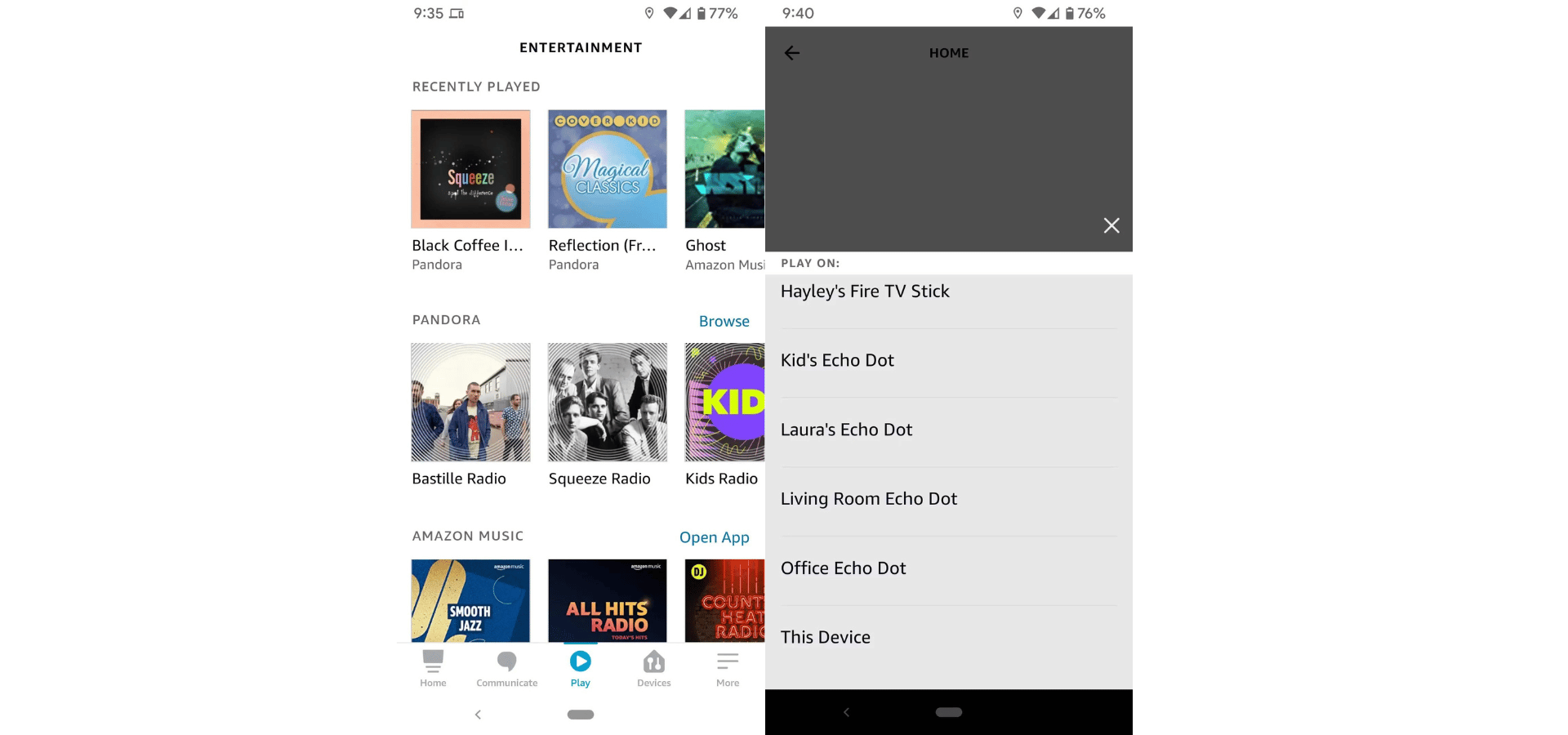Viewport: 1568px width, 735px height.
Task: Click the Browse link next to Pandora
Action: click(724, 321)
